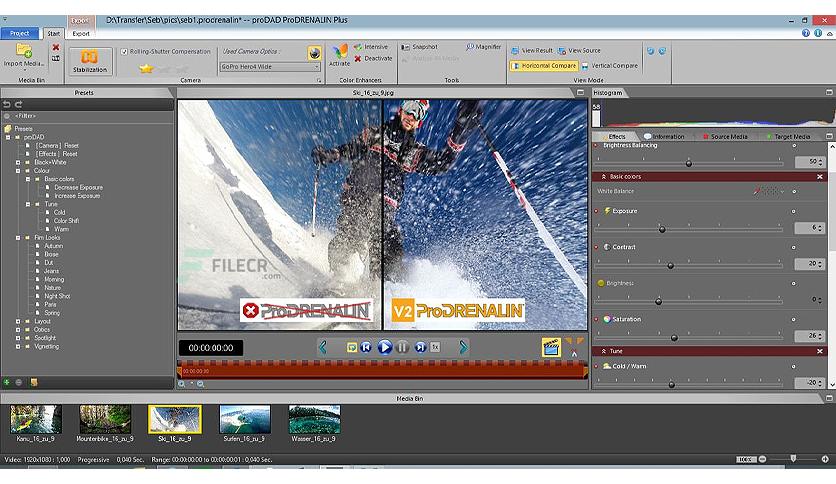The height and width of the screenshot is (484, 836).
Task: Click the Saturation slider handle
Action: coord(674,337)
